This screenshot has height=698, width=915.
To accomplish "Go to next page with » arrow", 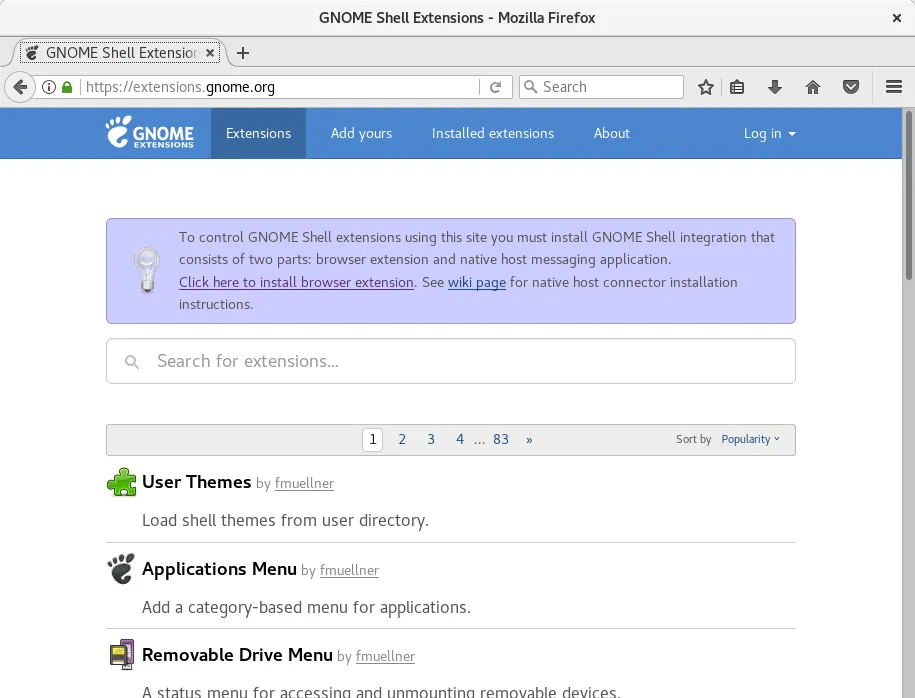I will pos(529,439).
